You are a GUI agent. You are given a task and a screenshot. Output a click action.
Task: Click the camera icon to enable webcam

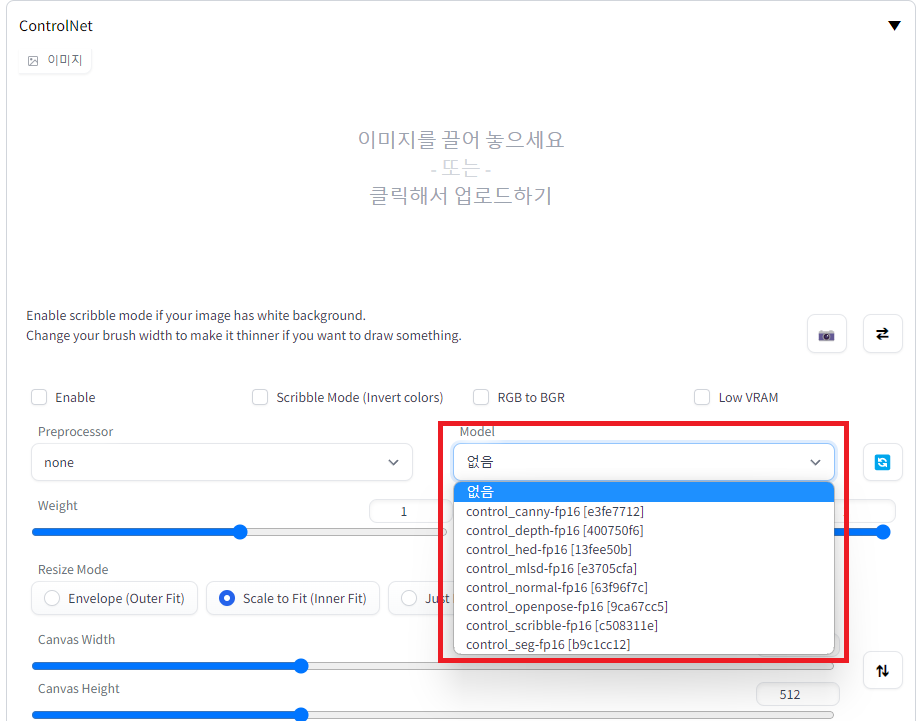(x=827, y=332)
